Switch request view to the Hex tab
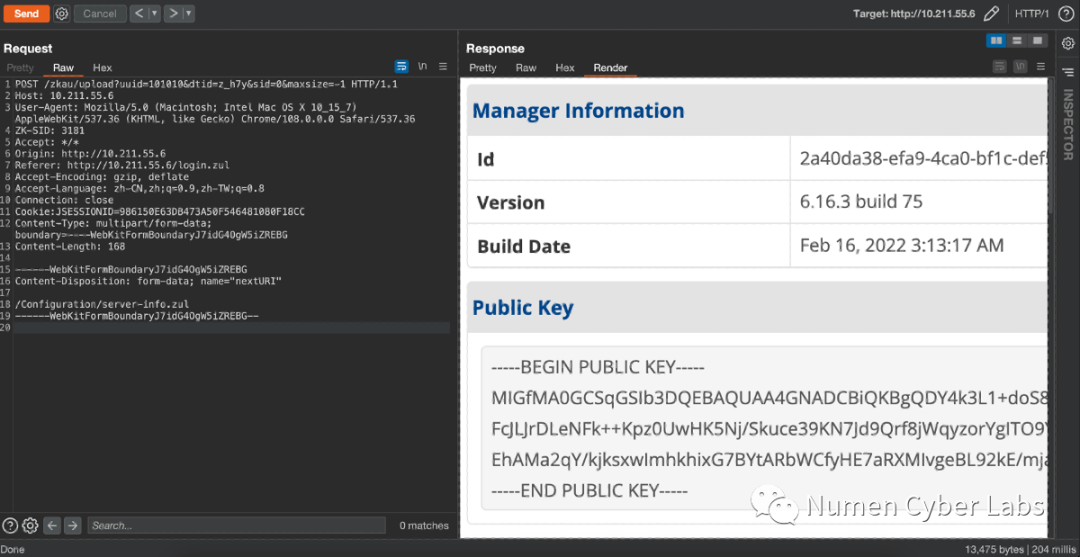 (102, 68)
